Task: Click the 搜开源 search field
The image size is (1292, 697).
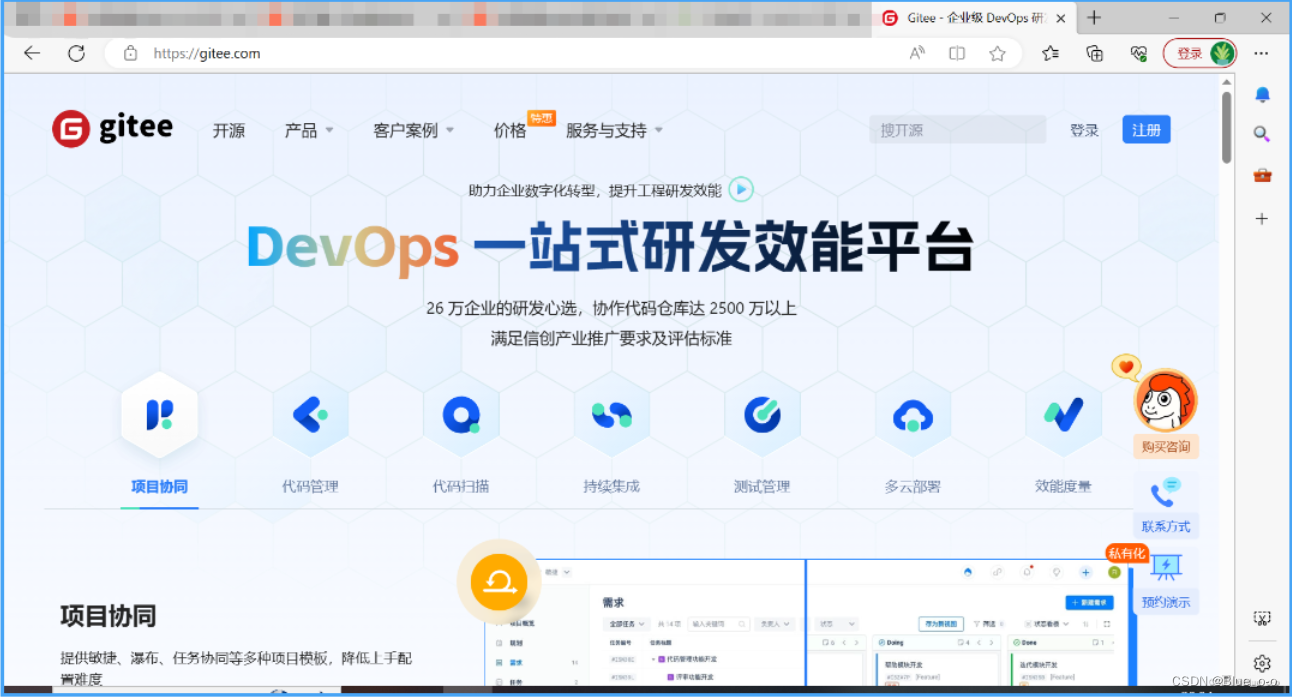Action: (956, 129)
